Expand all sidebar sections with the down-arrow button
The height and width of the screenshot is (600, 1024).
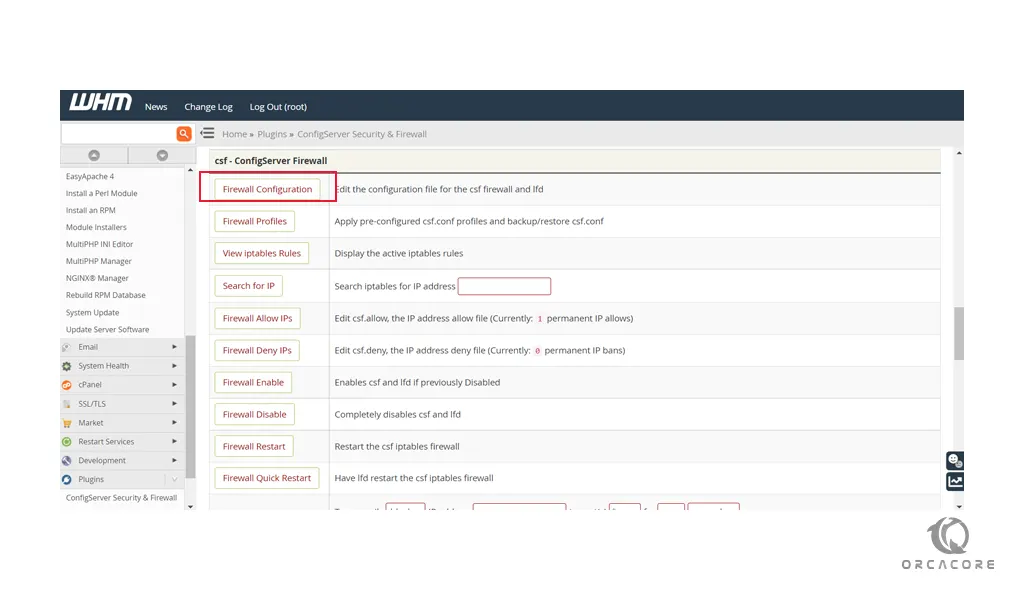pyautogui.click(x=162, y=155)
